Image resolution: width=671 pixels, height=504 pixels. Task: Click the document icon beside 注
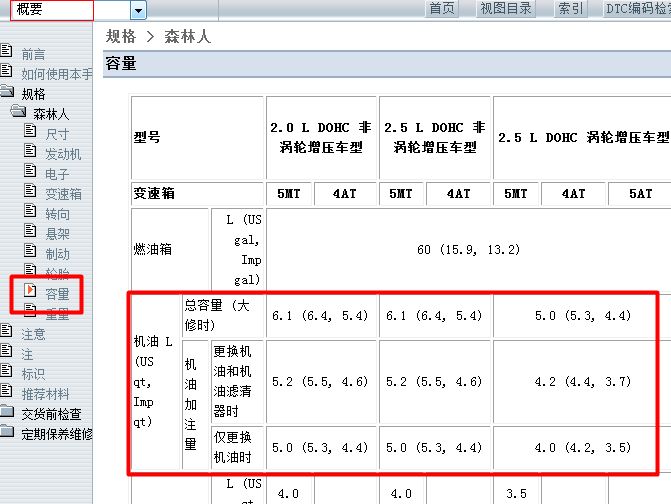(6, 350)
